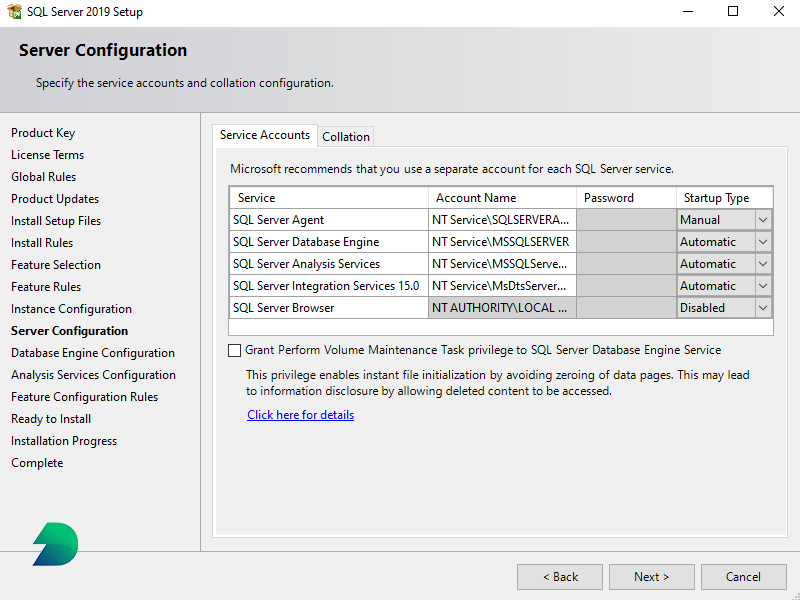The image size is (800, 600).
Task: Open the Startup Type dropdown for SQL Server Agent
Action: pos(763,219)
